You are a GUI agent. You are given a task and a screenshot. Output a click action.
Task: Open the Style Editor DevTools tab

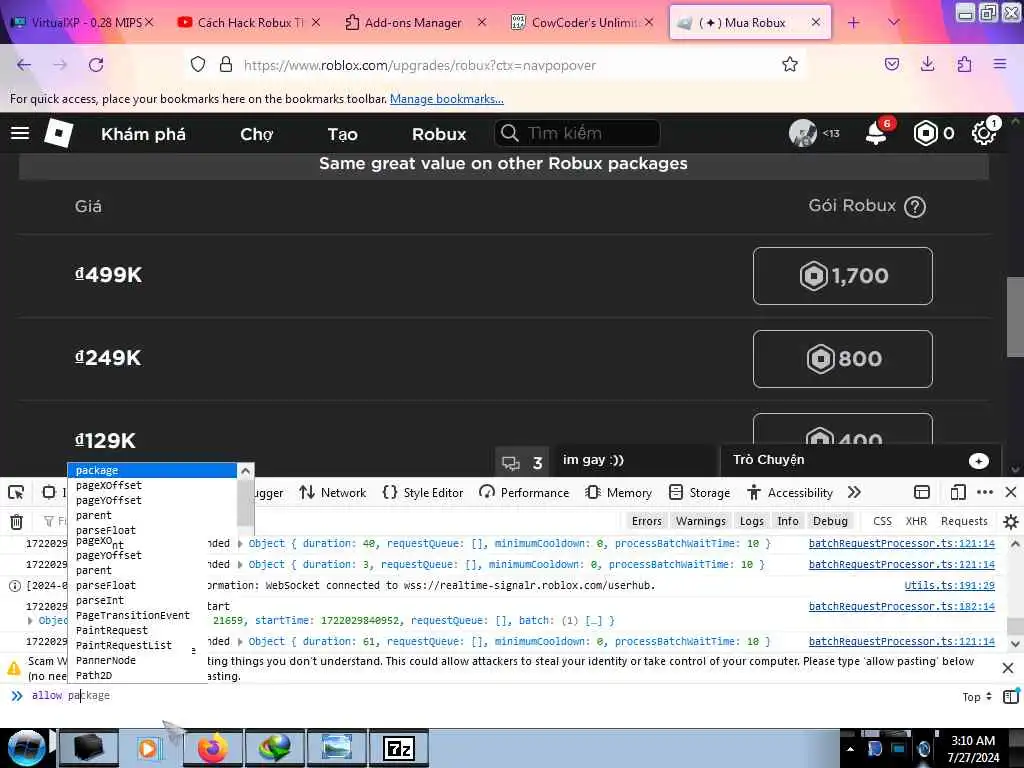point(423,492)
